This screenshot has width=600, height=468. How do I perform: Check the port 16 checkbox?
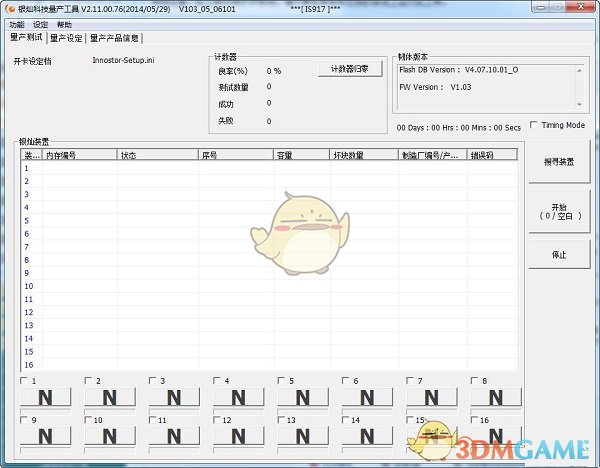[474, 420]
